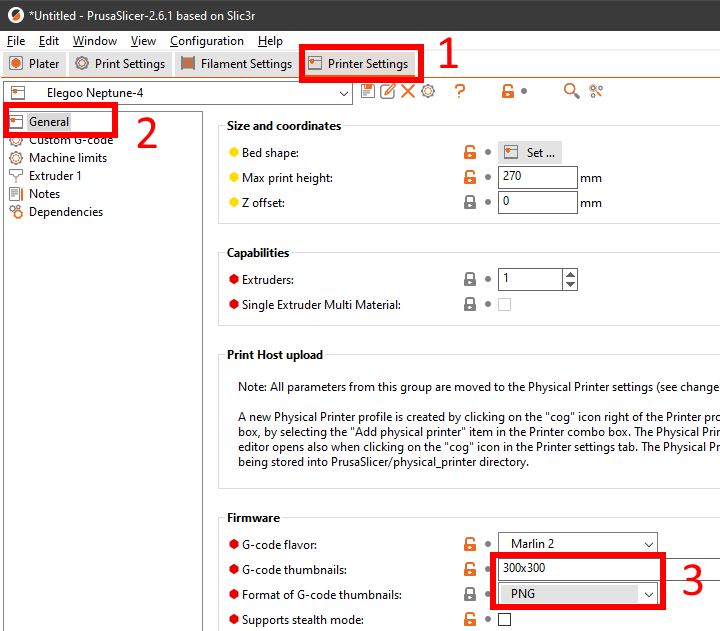The width and height of the screenshot is (720, 631).
Task: Open the Edit menu
Action: [49, 41]
